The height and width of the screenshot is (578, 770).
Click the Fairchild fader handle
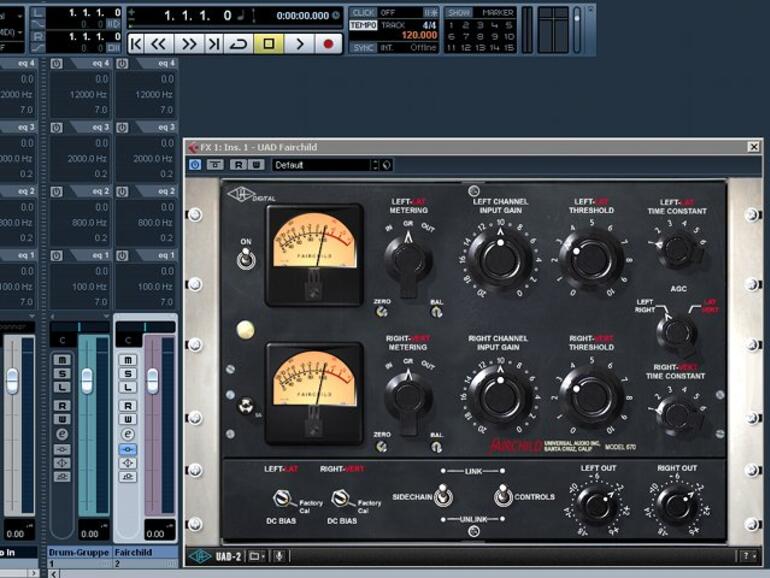coord(152,380)
